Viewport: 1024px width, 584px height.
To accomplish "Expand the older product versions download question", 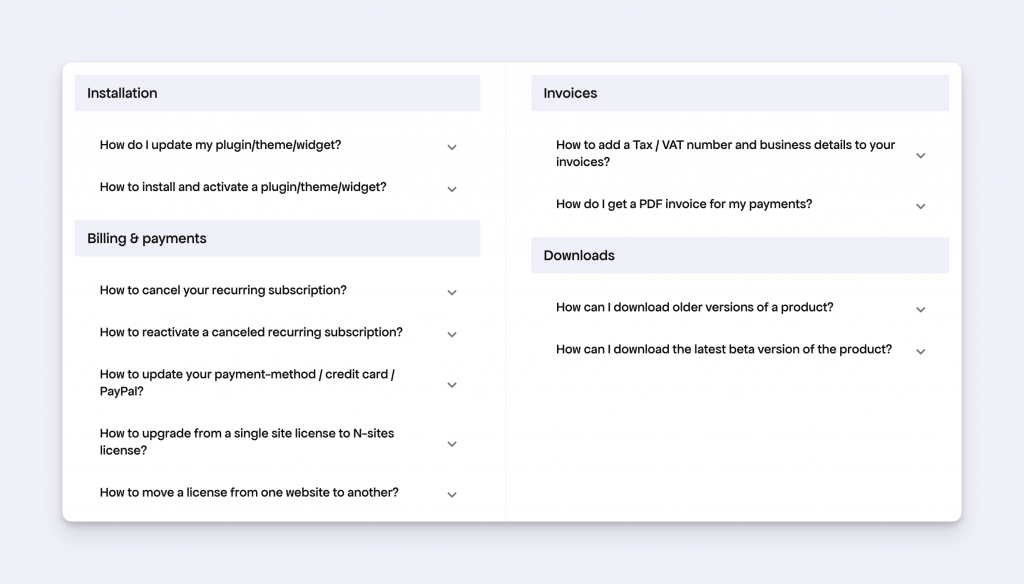I will 920,309.
